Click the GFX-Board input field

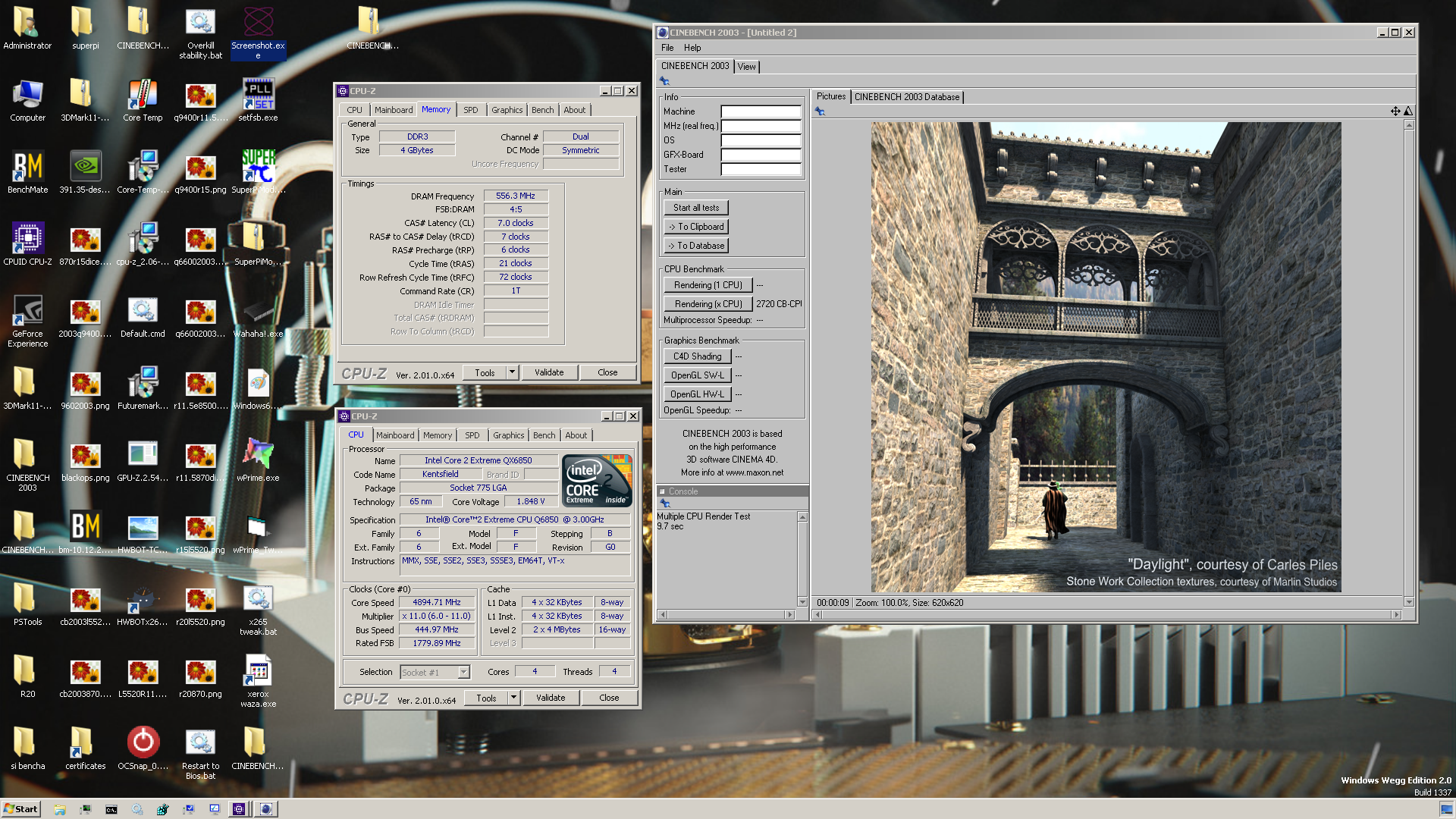point(761,155)
